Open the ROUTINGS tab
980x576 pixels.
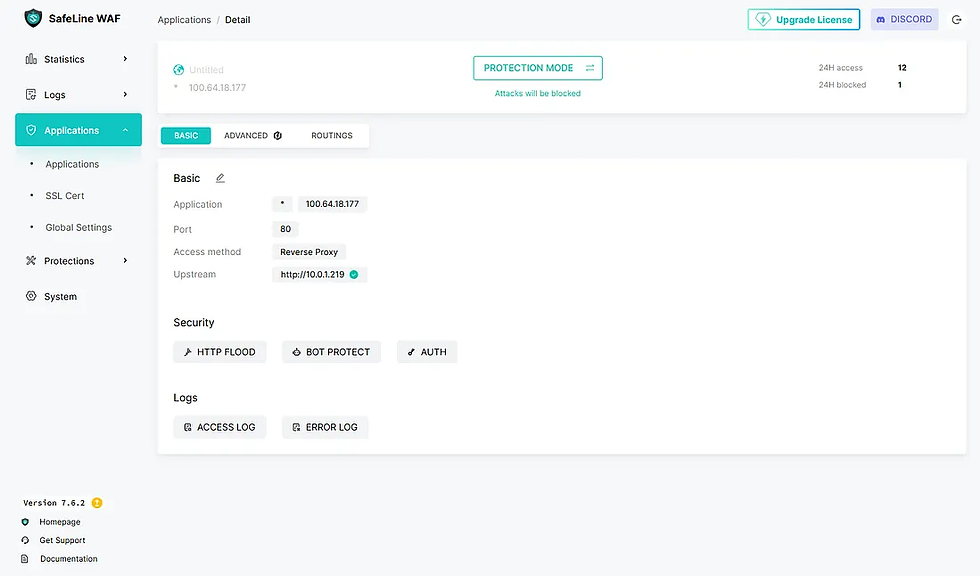(332, 135)
